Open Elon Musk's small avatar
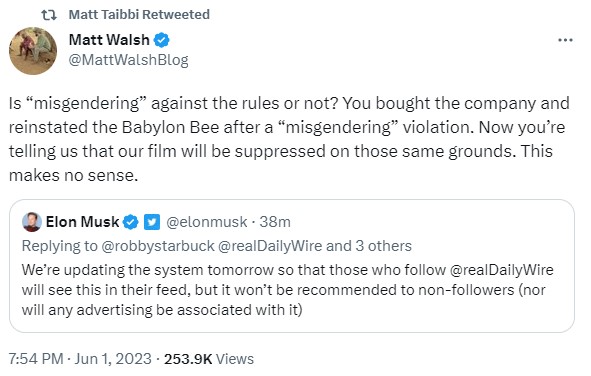This screenshot has width=591, height=376. pos(32,222)
